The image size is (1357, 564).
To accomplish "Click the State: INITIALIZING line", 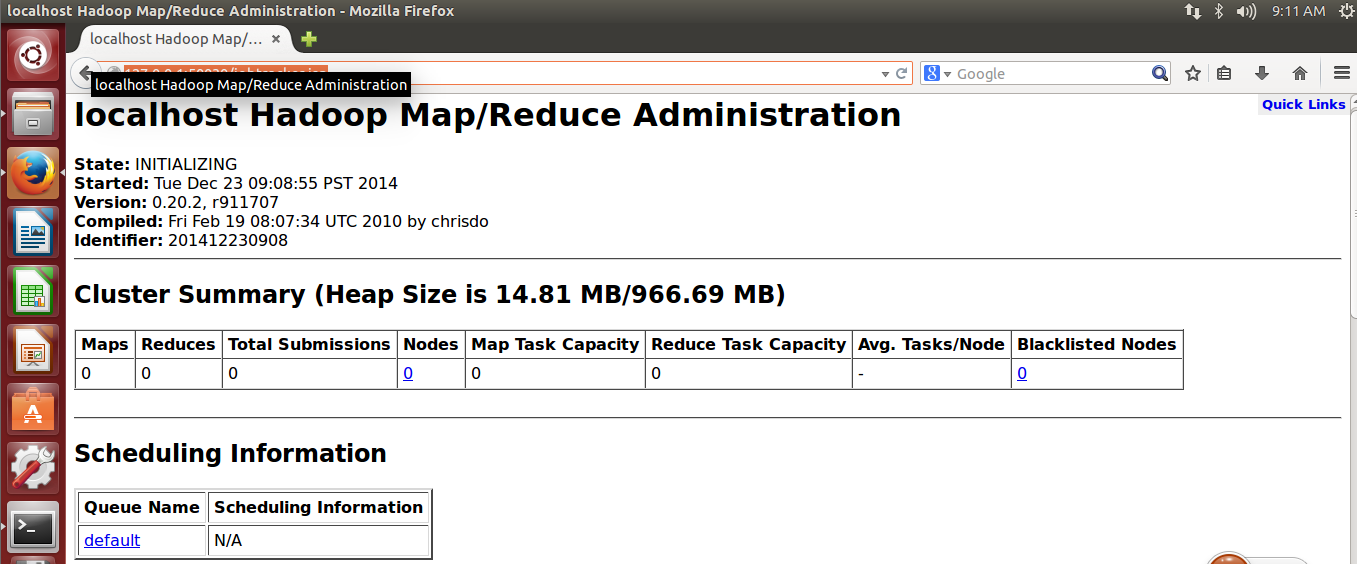I will 156,164.
